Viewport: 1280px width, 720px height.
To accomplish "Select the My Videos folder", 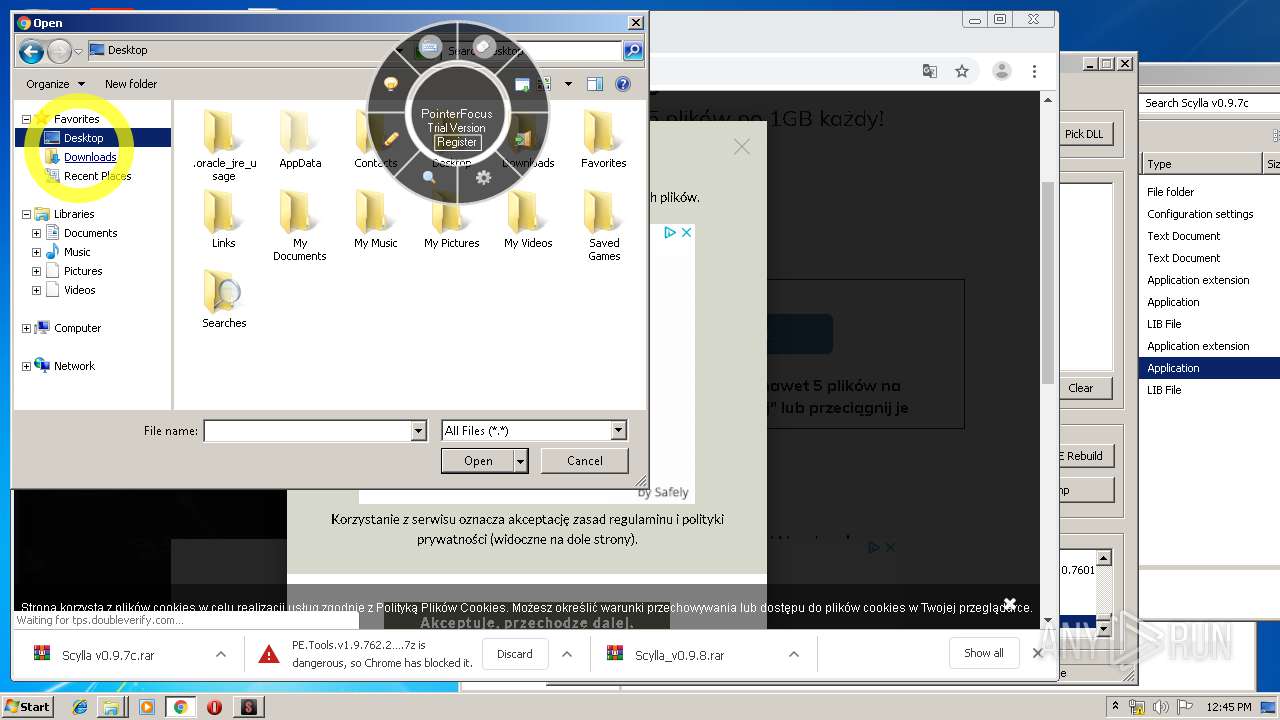I will point(528,219).
